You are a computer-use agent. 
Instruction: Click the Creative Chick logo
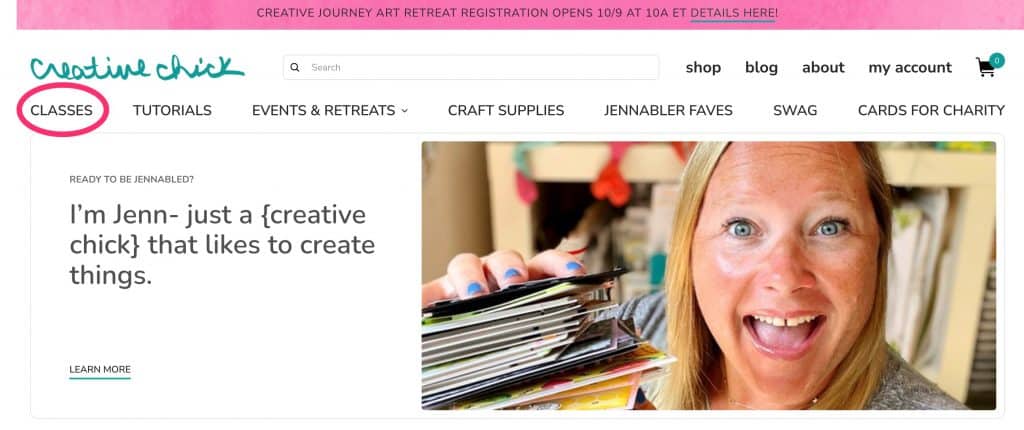[137, 67]
